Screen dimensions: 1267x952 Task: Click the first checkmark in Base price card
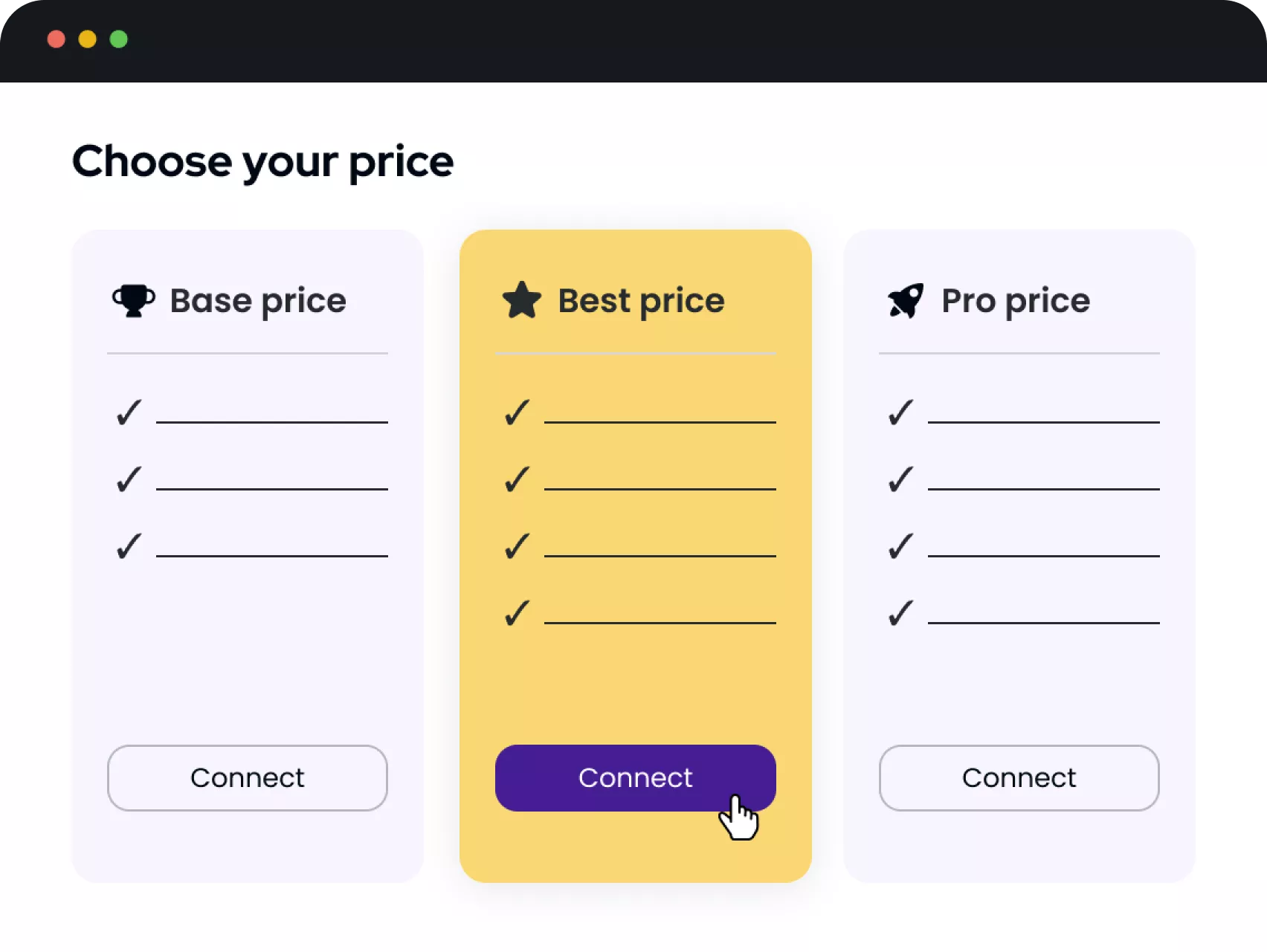click(129, 412)
